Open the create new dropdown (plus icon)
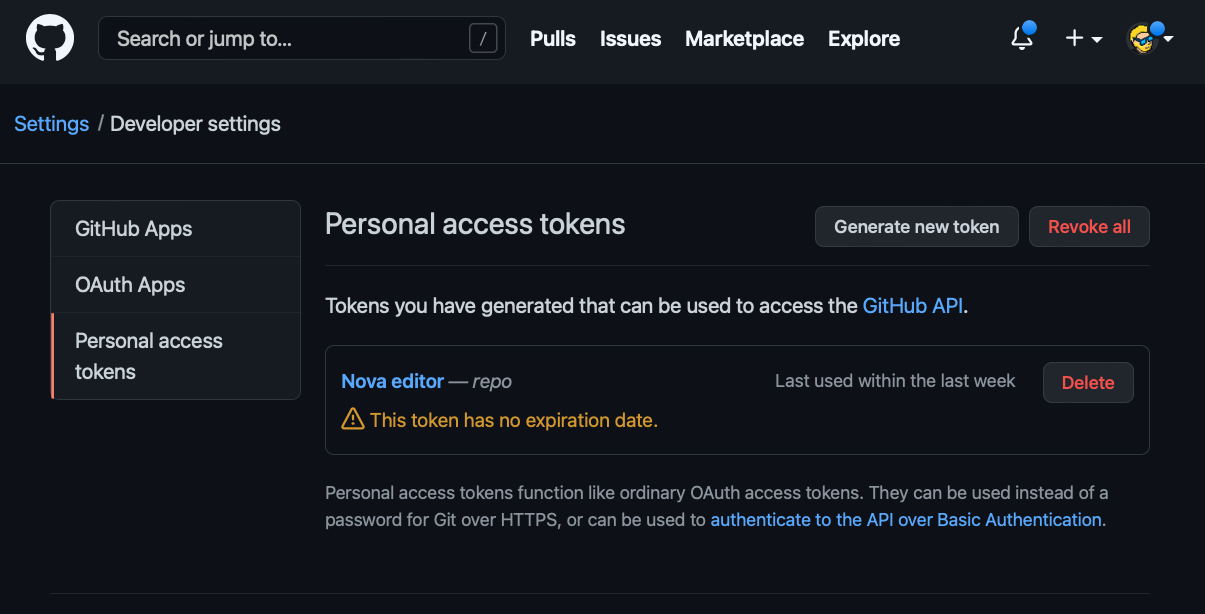Image resolution: width=1205 pixels, height=614 pixels. click(x=1073, y=38)
